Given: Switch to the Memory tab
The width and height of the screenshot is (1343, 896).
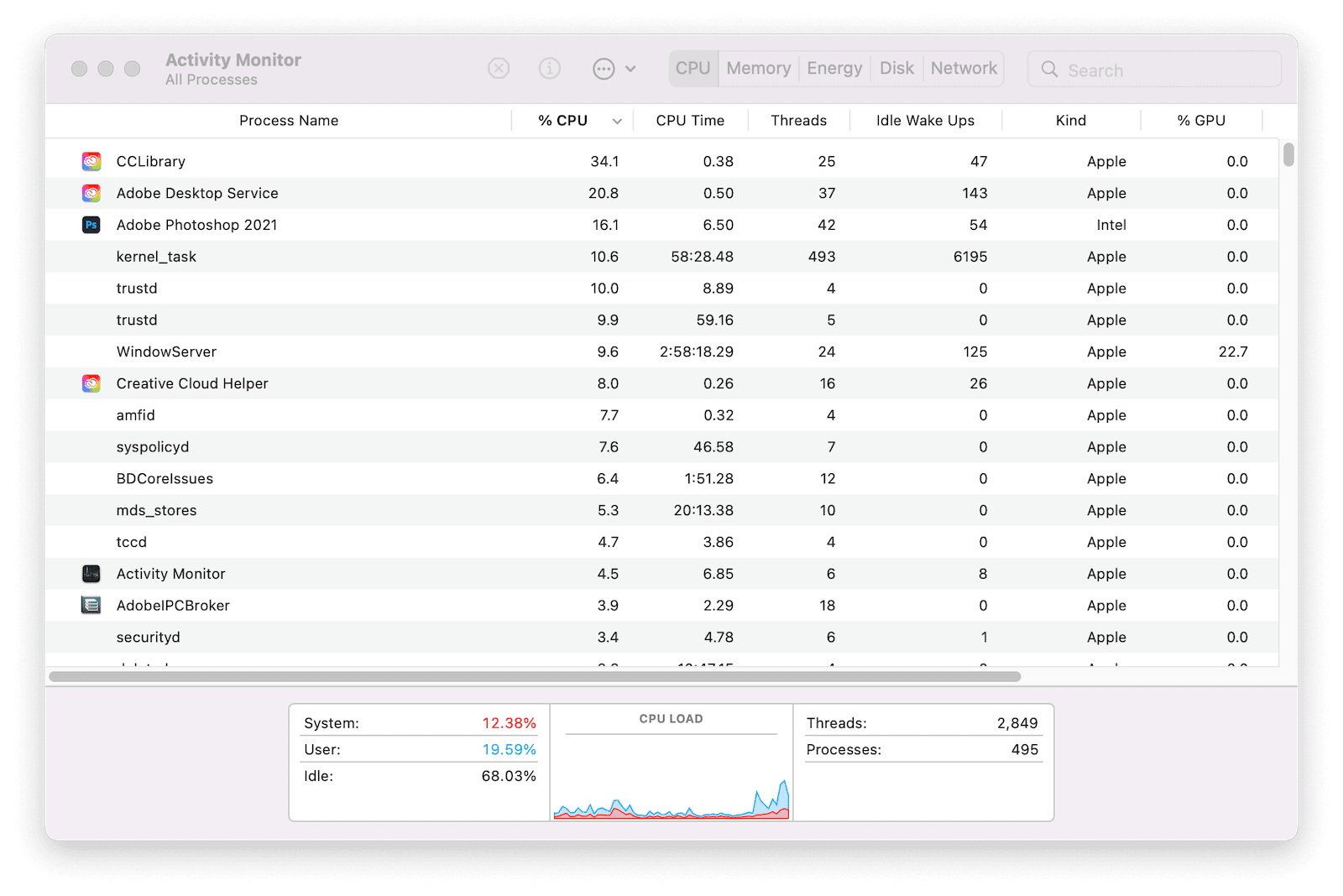Looking at the screenshot, I should point(757,68).
